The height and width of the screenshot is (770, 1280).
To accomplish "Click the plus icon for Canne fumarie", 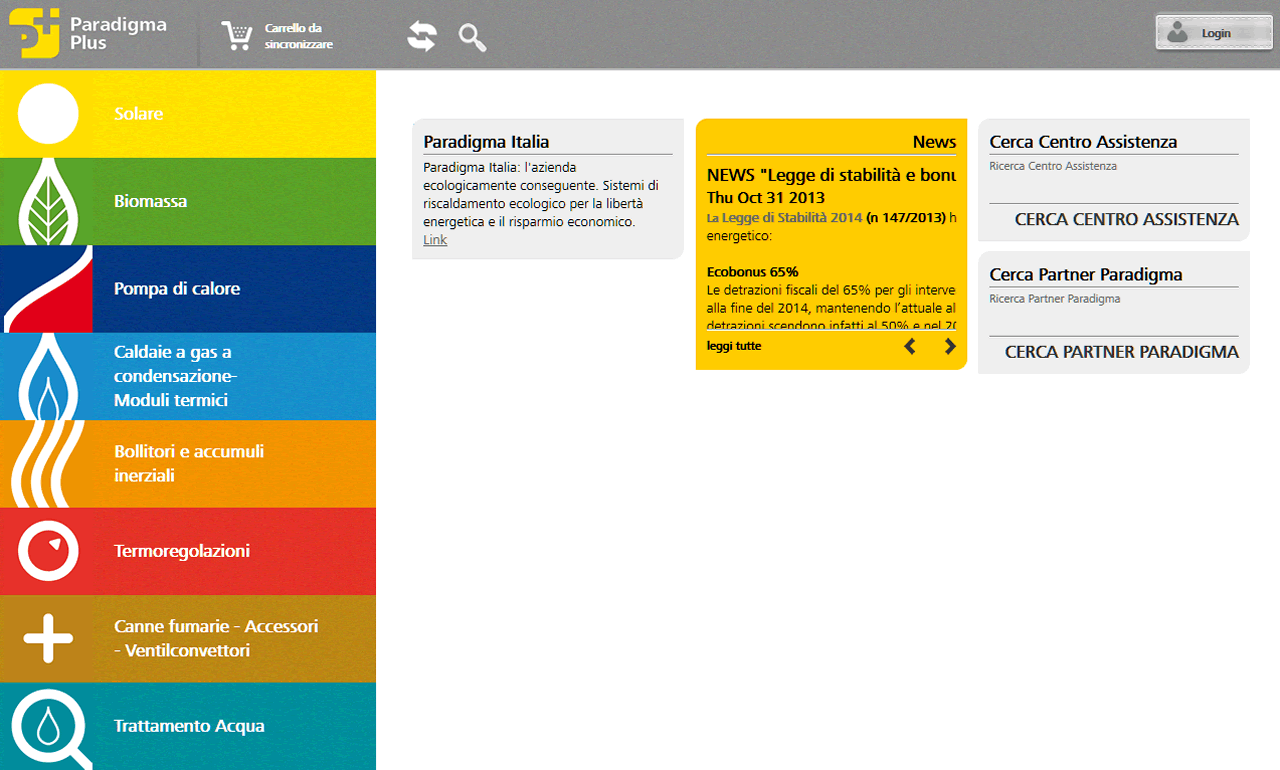I will [x=48, y=639].
